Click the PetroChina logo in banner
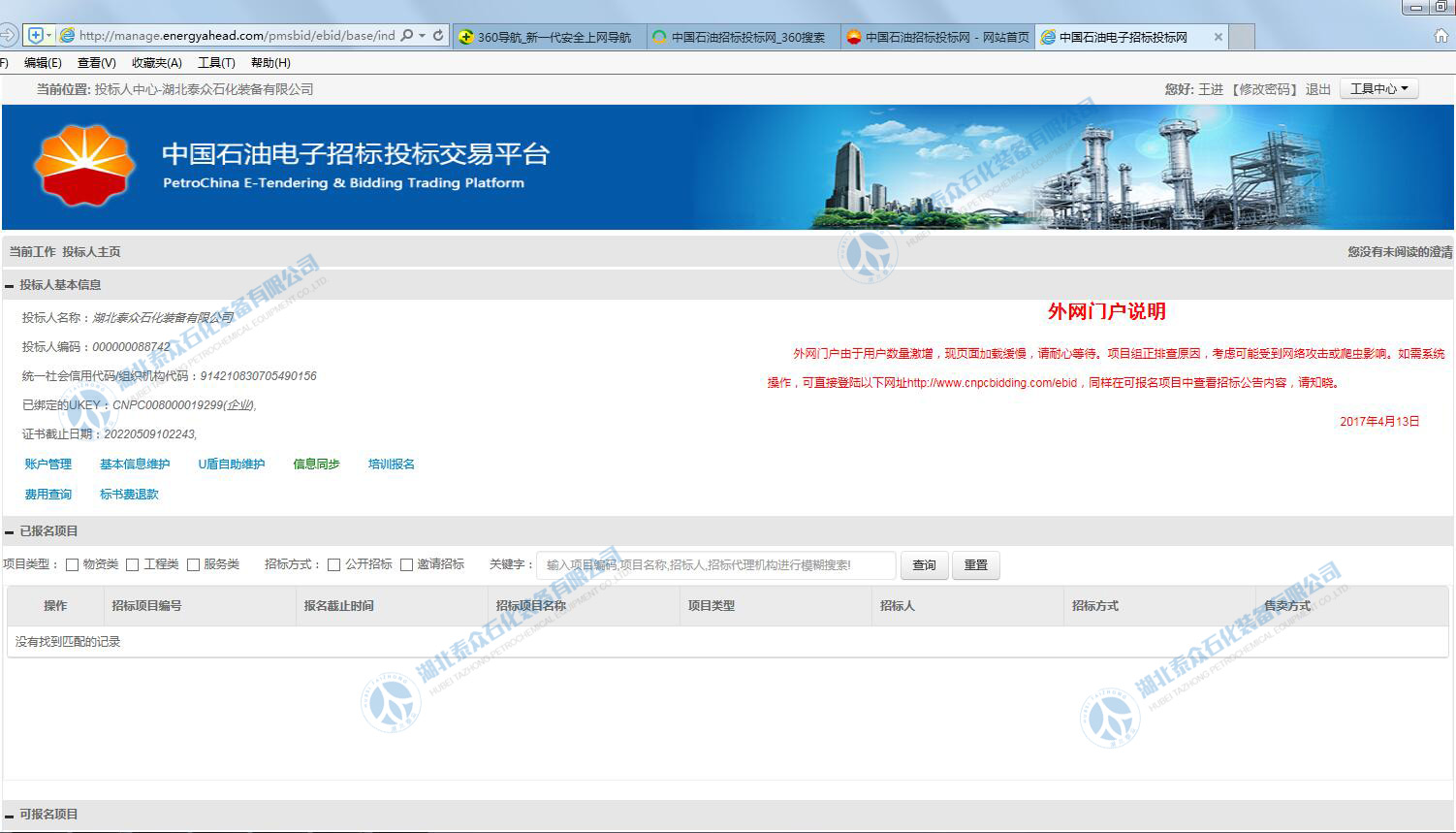Image resolution: width=1456 pixels, height=833 pixels. (x=84, y=167)
